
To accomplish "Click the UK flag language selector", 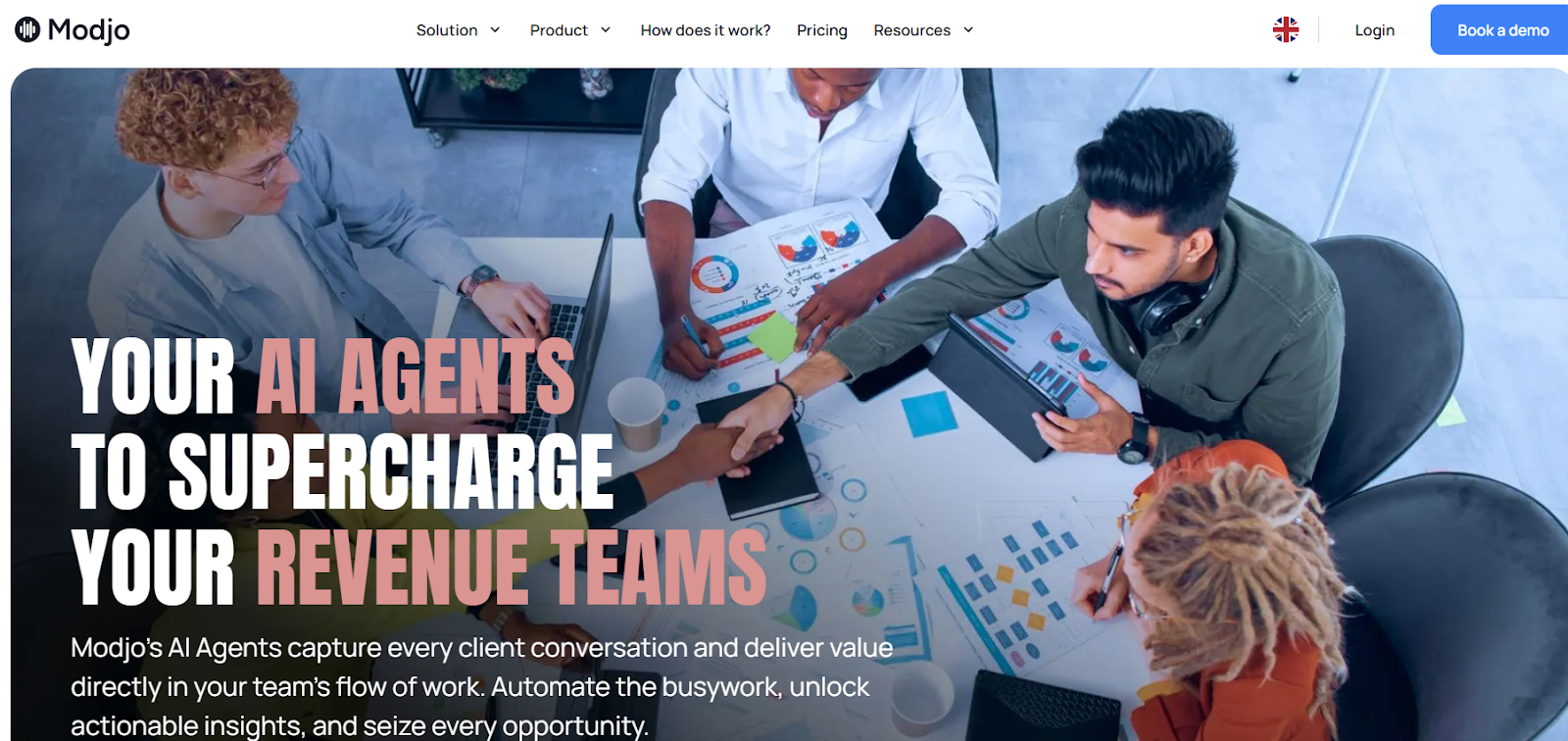I will pyautogui.click(x=1286, y=29).
